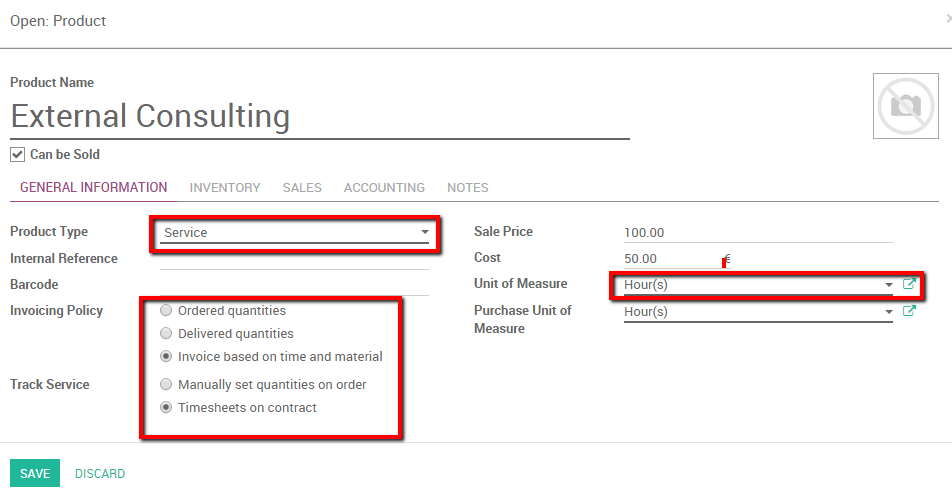952x496 pixels.
Task: Select Manually set quantities on order
Action: 166,384
